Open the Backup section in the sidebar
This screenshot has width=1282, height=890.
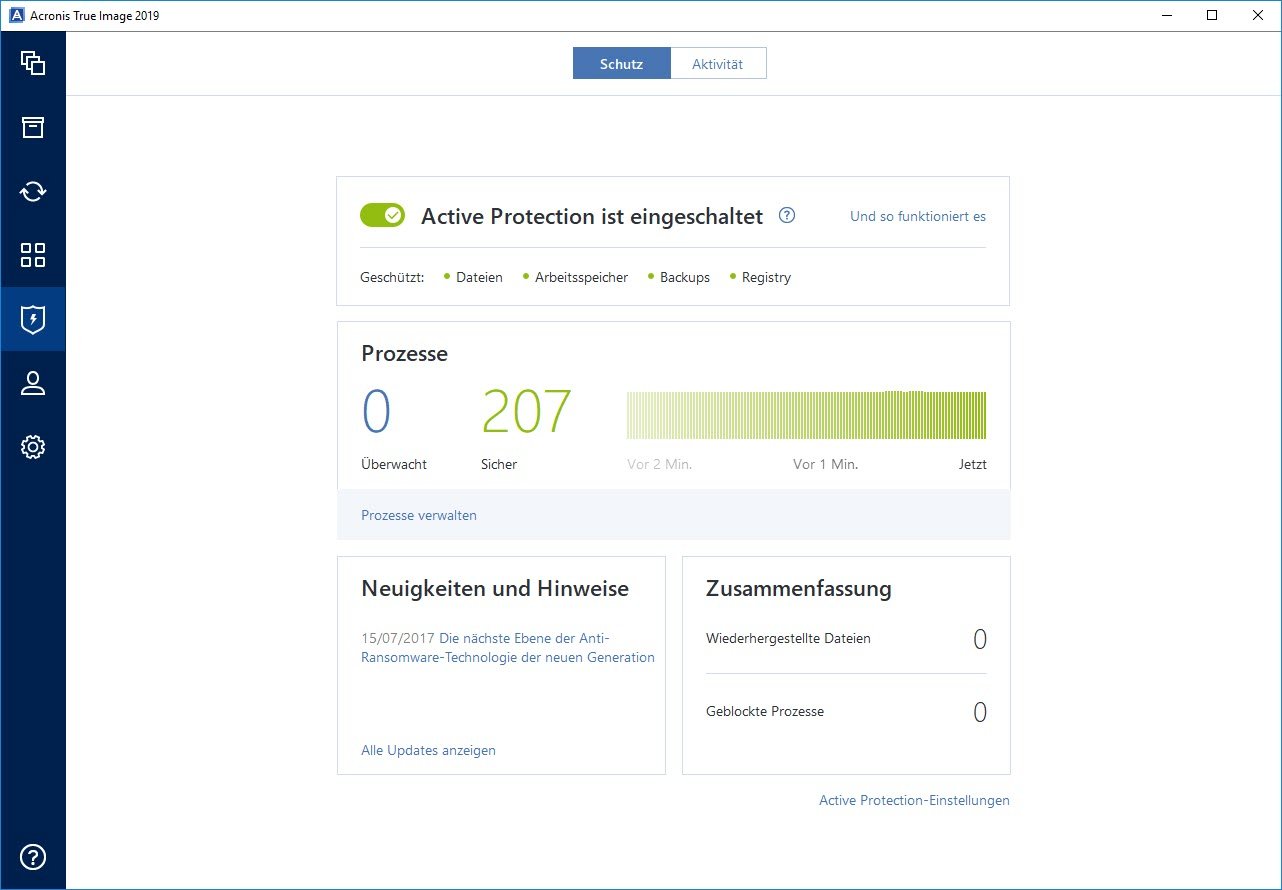[x=33, y=63]
